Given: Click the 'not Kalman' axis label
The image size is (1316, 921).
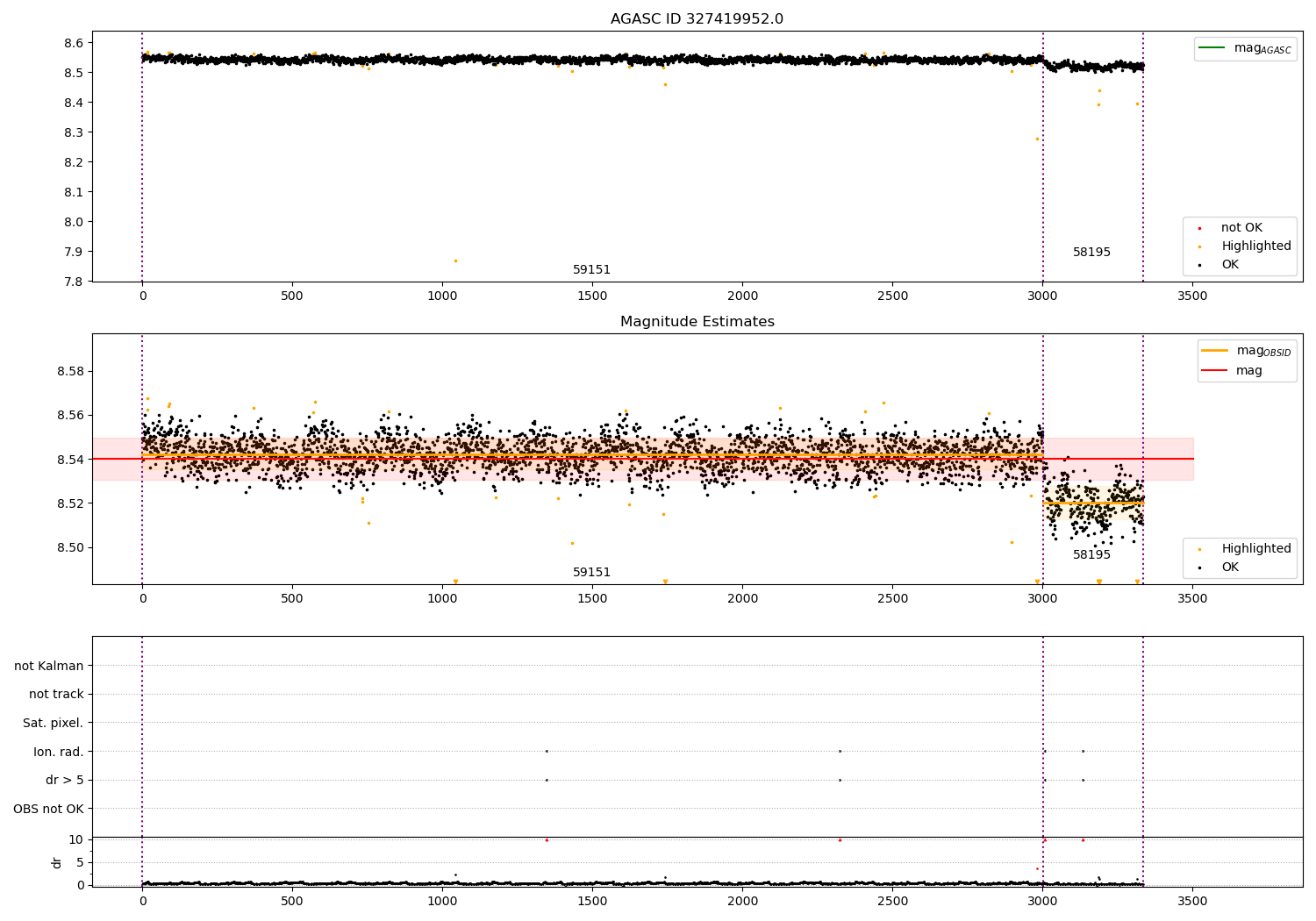Looking at the screenshot, I should coord(49,666).
